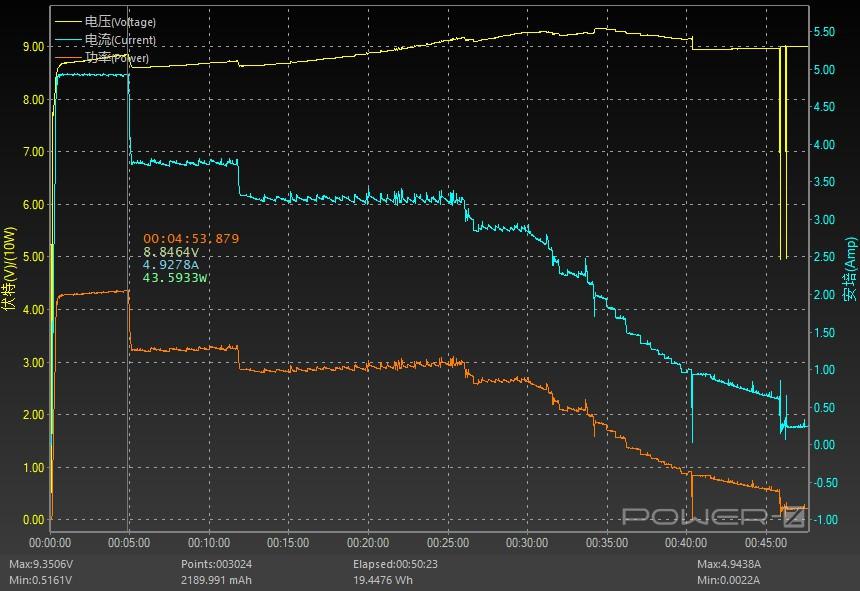Click the 00:45:00 time axis label
The width and height of the screenshot is (860, 591).
click(x=766, y=543)
